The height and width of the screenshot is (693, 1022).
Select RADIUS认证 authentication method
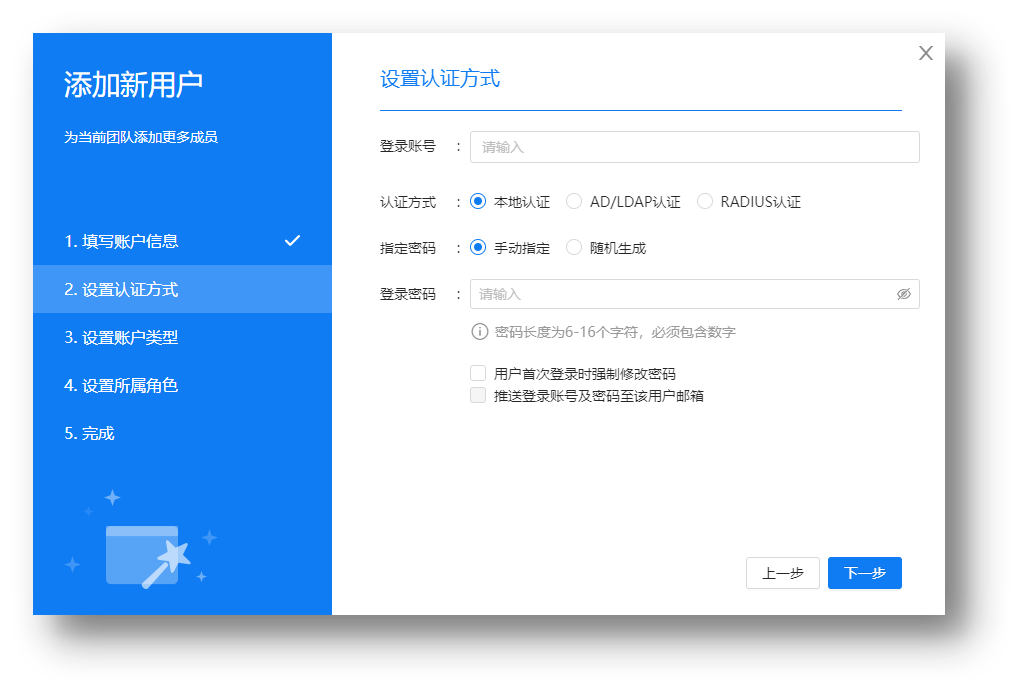(705, 202)
